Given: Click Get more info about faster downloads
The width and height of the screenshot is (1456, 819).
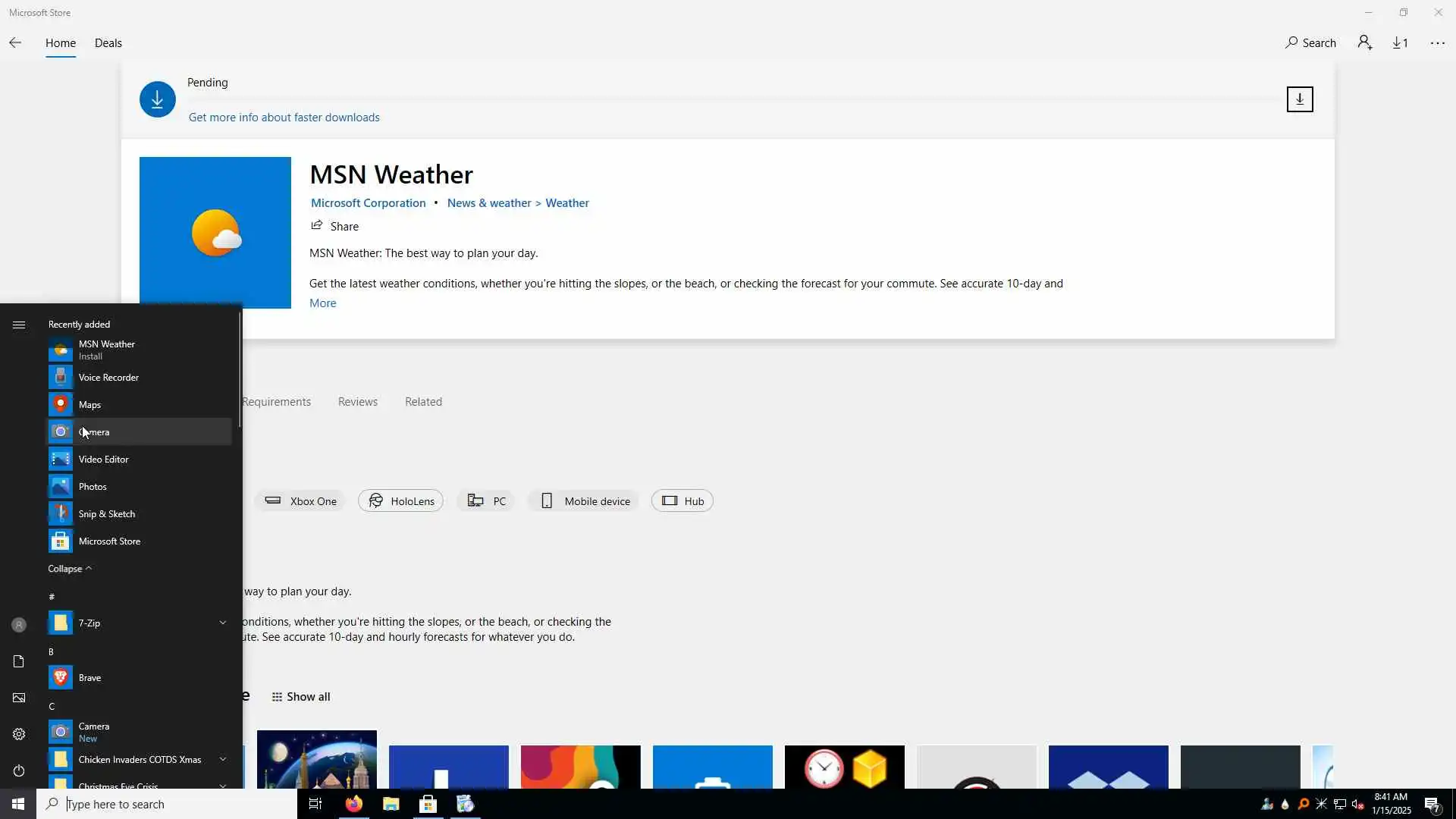Looking at the screenshot, I should click(x=284, y=117).
